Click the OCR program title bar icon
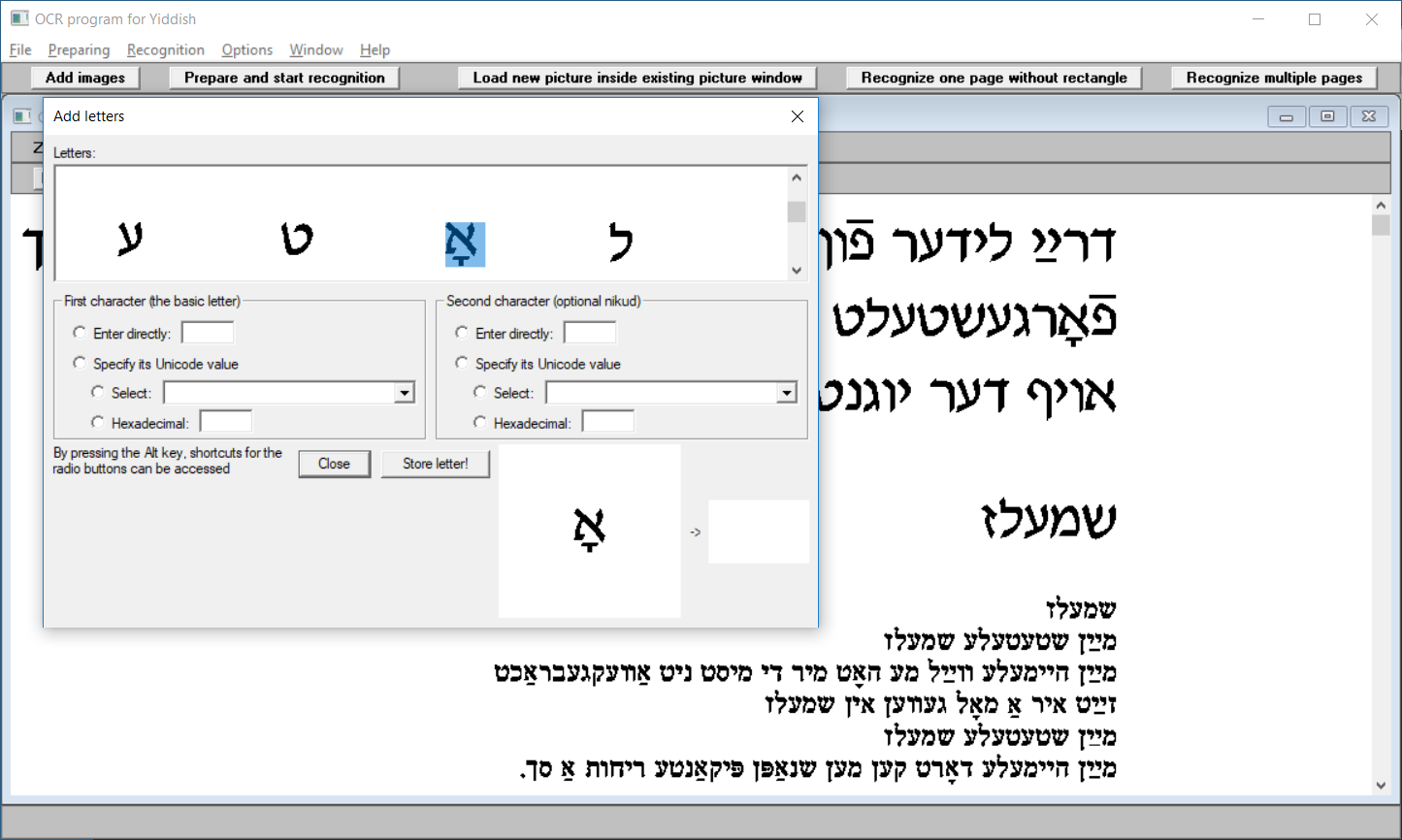This screenshot has width=1402, height=840. click(19, 18)
